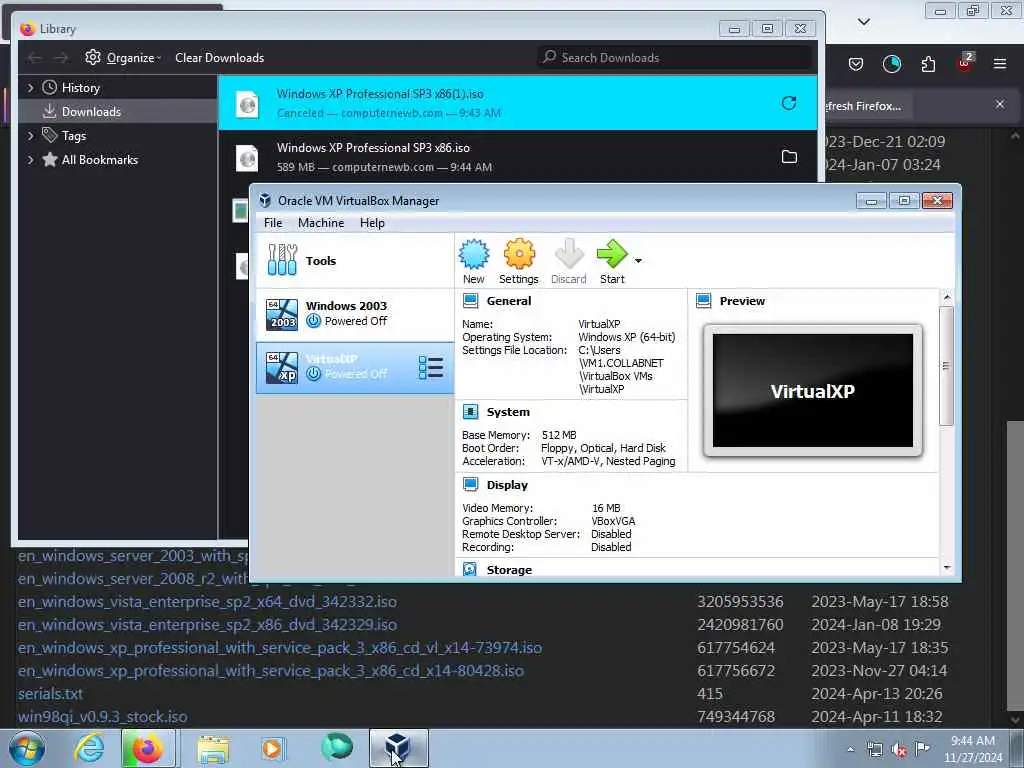This screenshot has height=768, width=1024.
Task: Launch Internet Explorer from taskbar
Action: [89, 748]
